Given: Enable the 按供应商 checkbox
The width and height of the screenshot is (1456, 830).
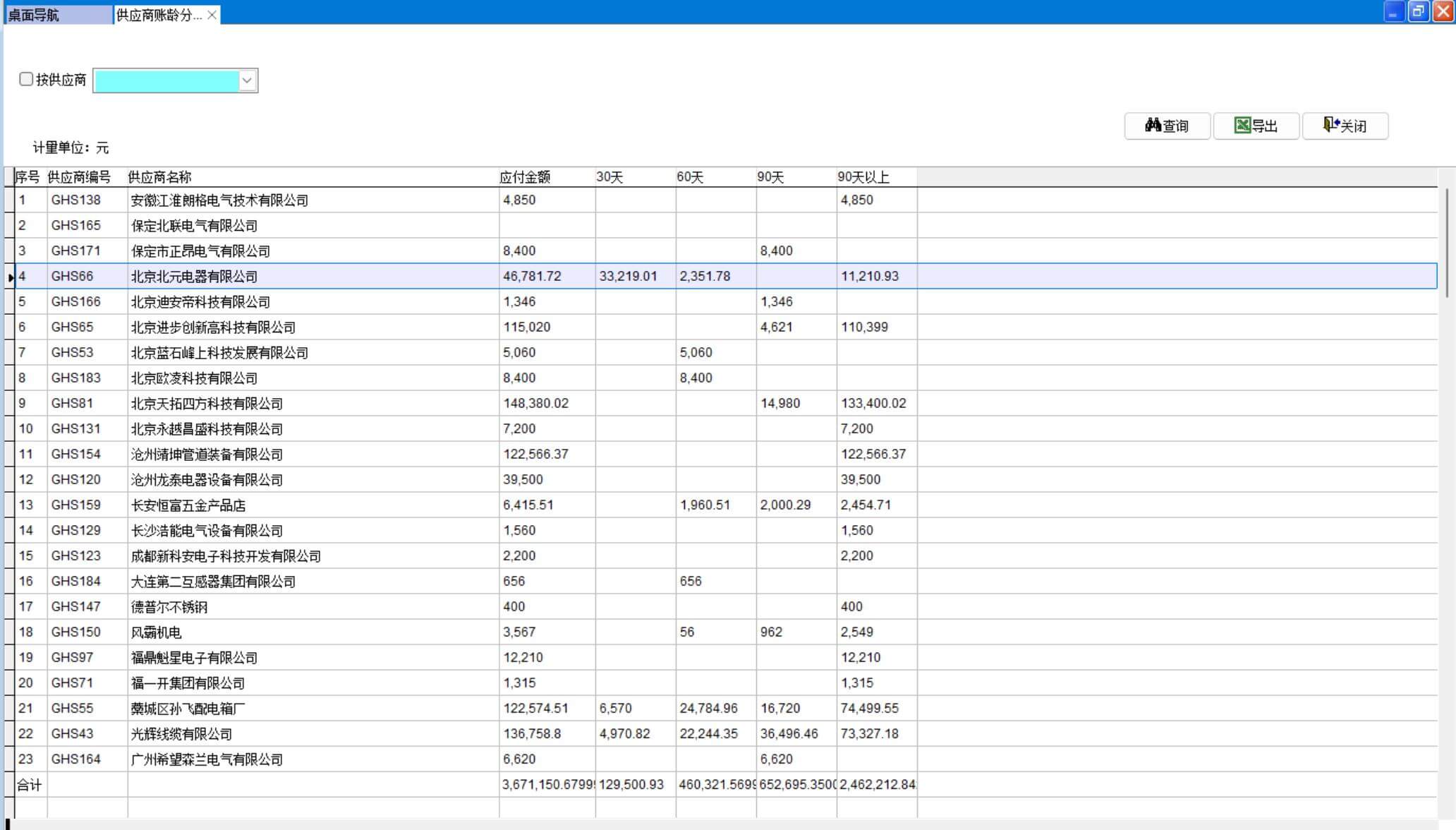Looking at the screenshot, I should click(26, 79).
